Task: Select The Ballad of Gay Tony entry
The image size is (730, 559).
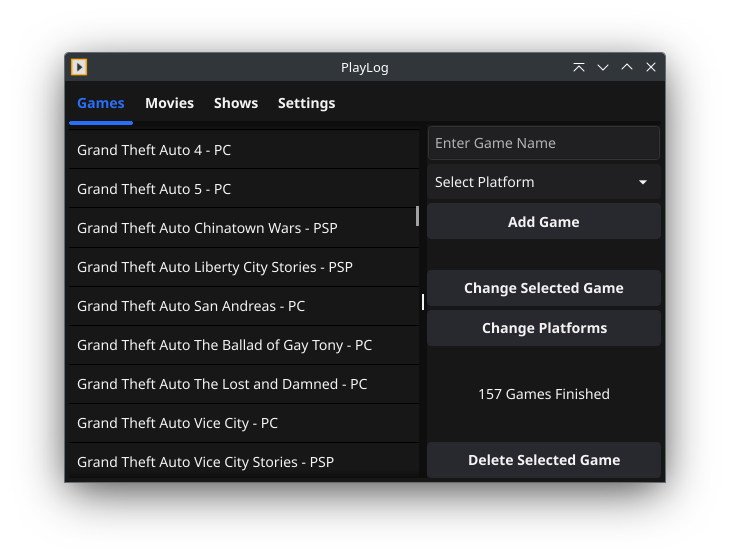Action: coord(244,345)
